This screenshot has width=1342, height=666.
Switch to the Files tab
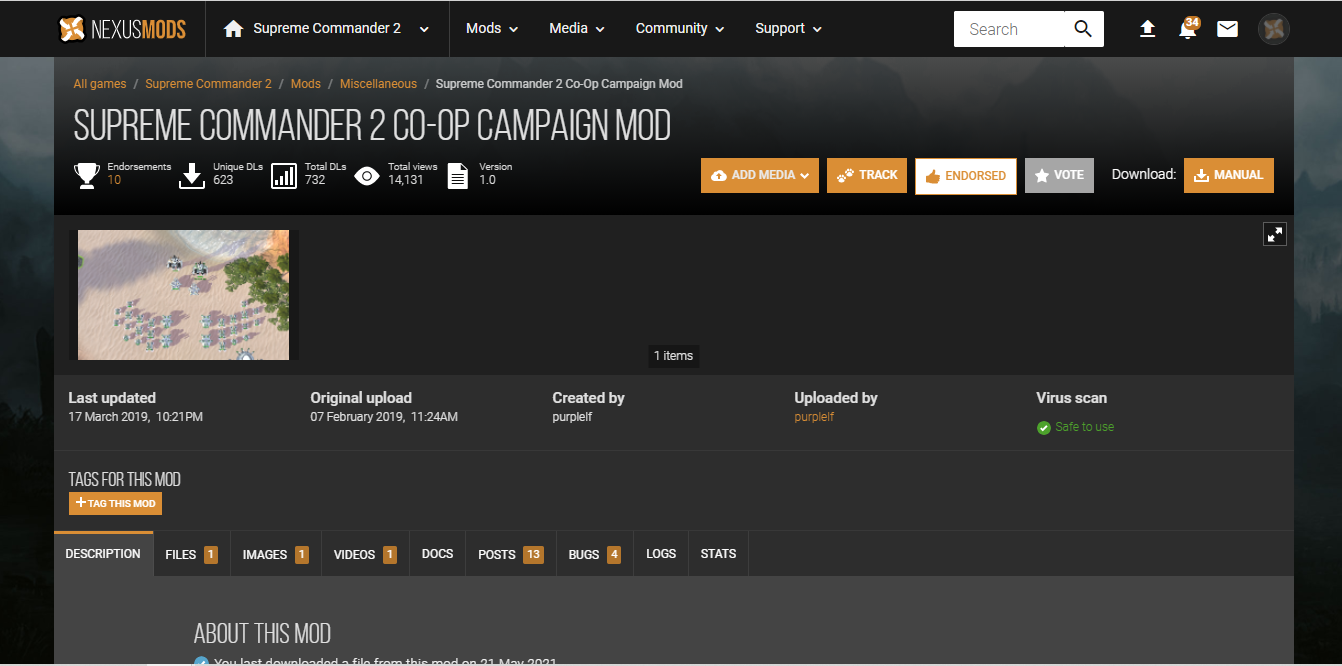(191, 554)
